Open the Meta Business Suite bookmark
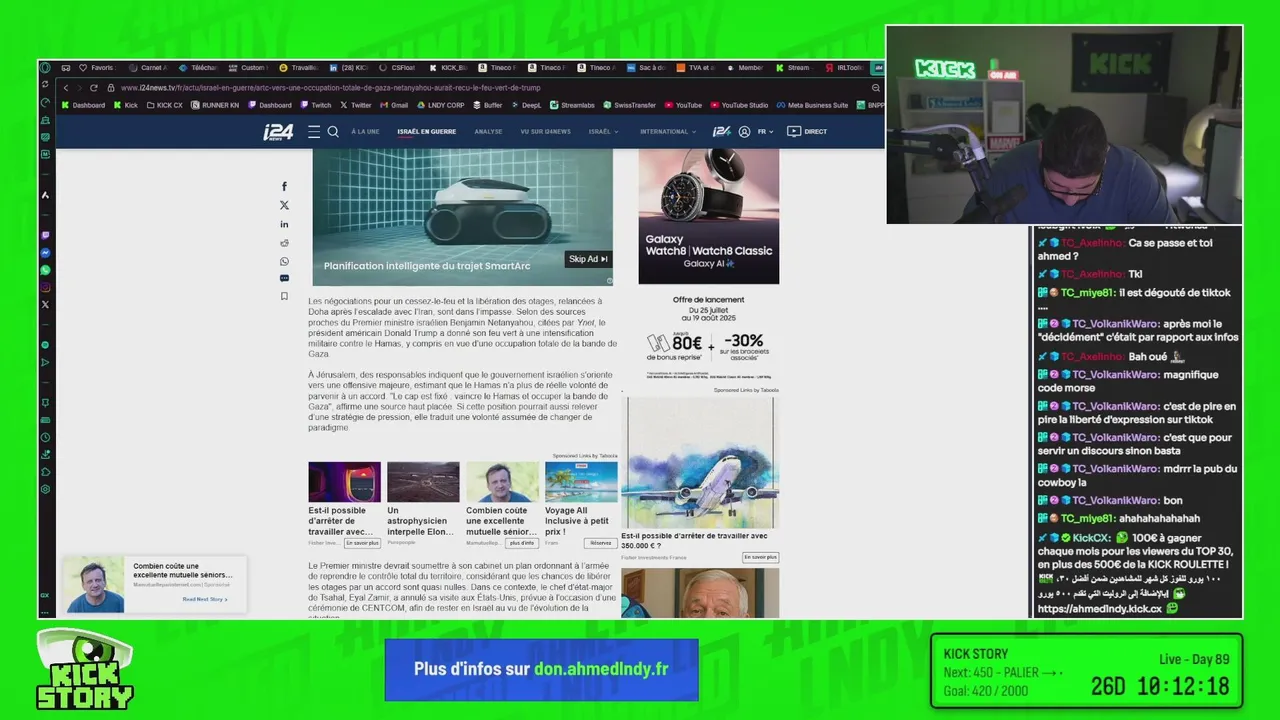This screenshot has width=1280, height=720. click(x=812, y=105)
